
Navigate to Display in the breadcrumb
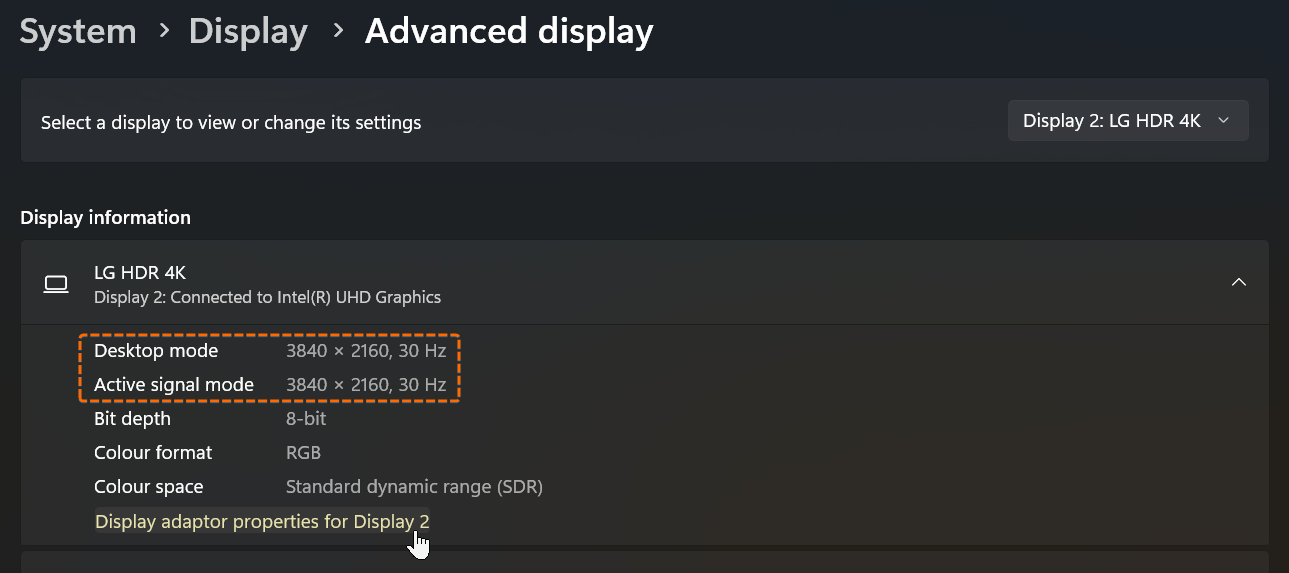[x=248, y=31]
